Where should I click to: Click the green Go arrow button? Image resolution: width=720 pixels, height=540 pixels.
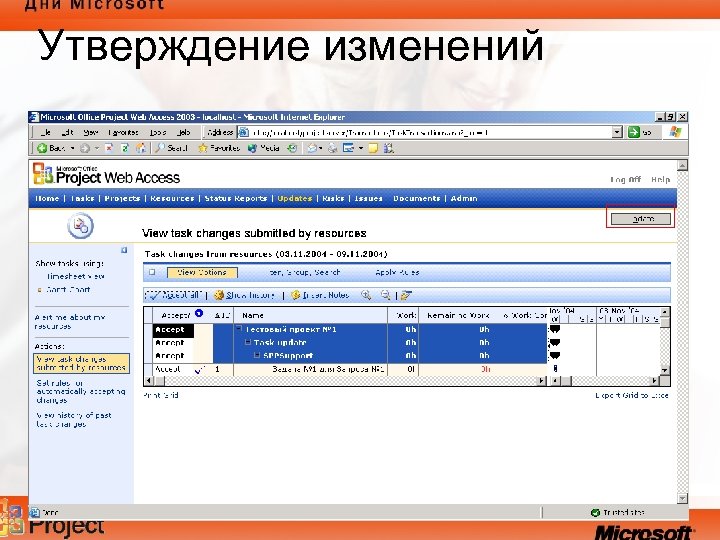(x=634, y=132)
